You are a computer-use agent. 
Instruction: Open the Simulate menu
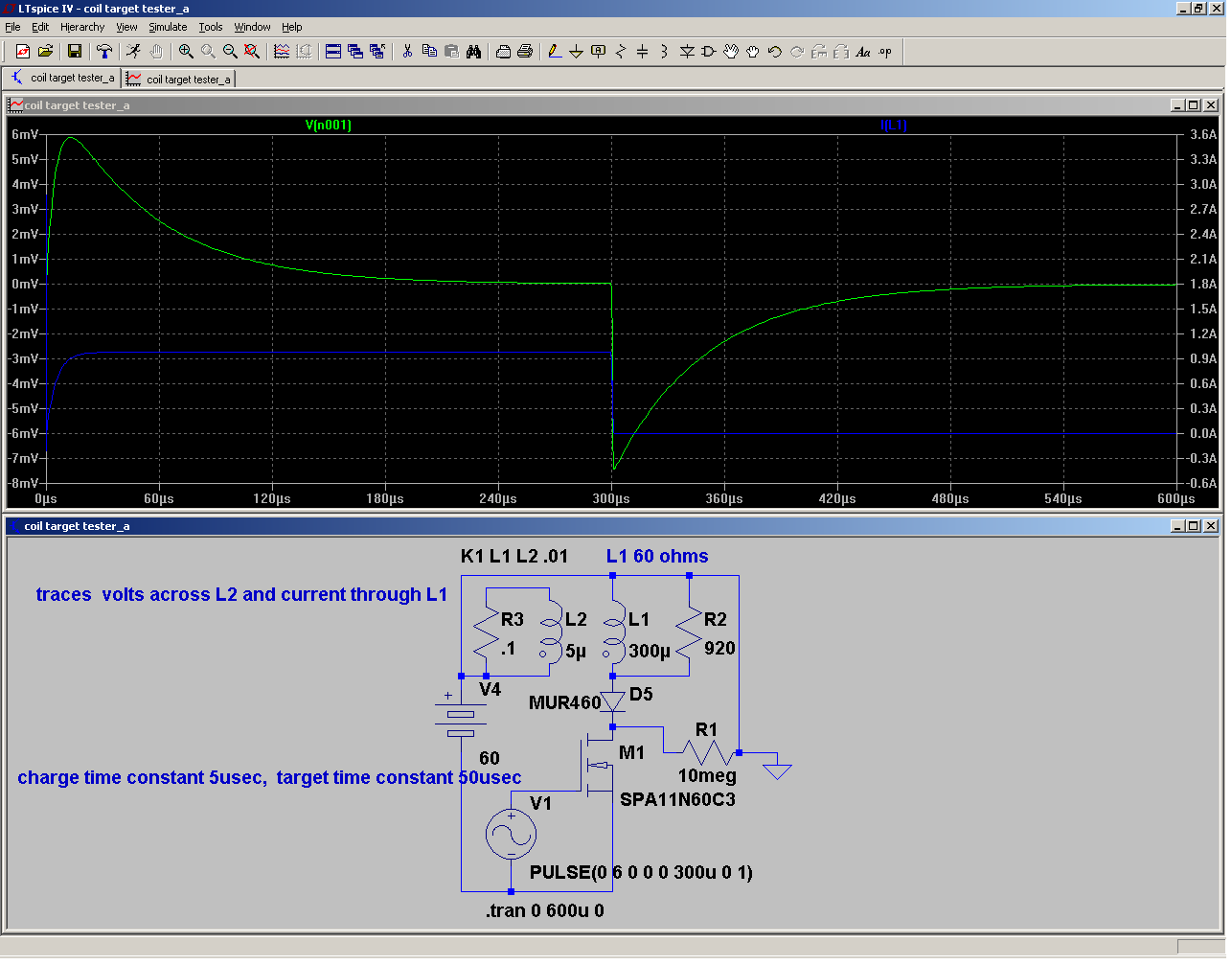(168, 27)
